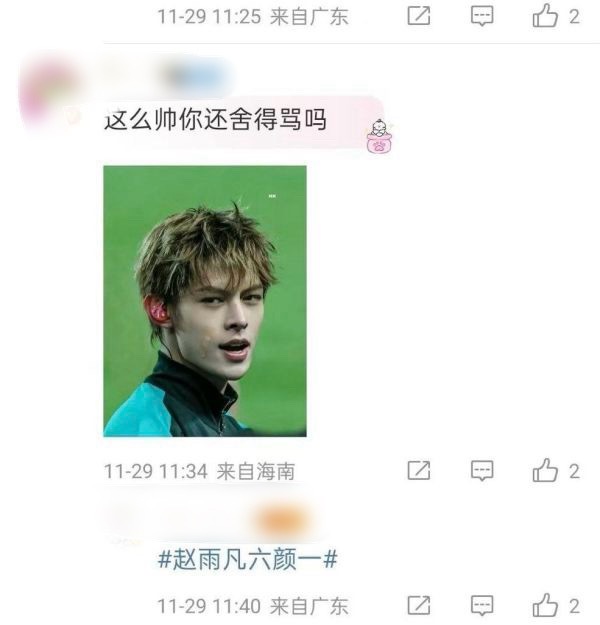This screenshot has width=600, height=625.
Task: Like the 11:40 hashtag comment
Action: 555,605
